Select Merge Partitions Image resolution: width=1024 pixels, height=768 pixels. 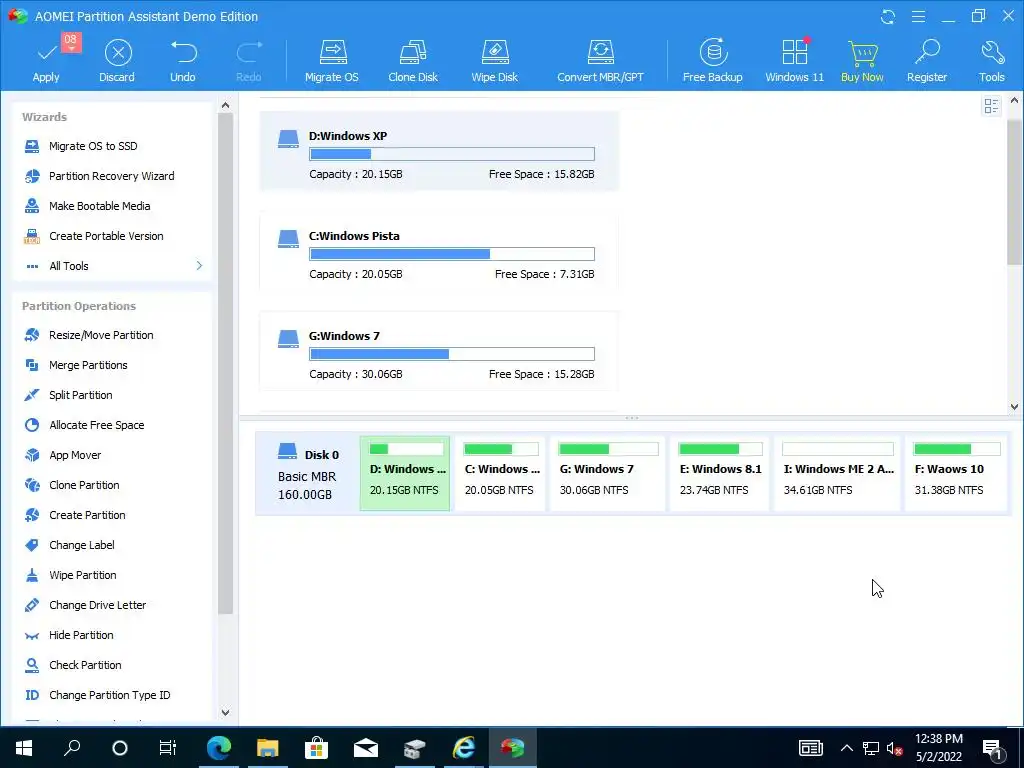pyautogui.click(x=88, y=365)
